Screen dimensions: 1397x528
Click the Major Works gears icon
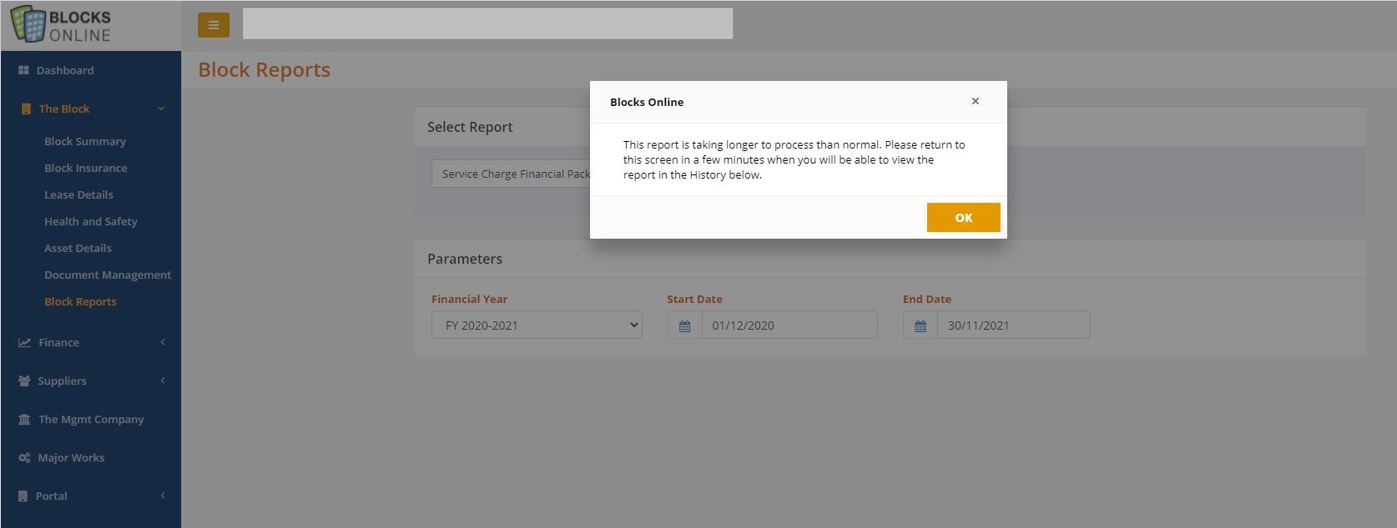pos(25,458)
